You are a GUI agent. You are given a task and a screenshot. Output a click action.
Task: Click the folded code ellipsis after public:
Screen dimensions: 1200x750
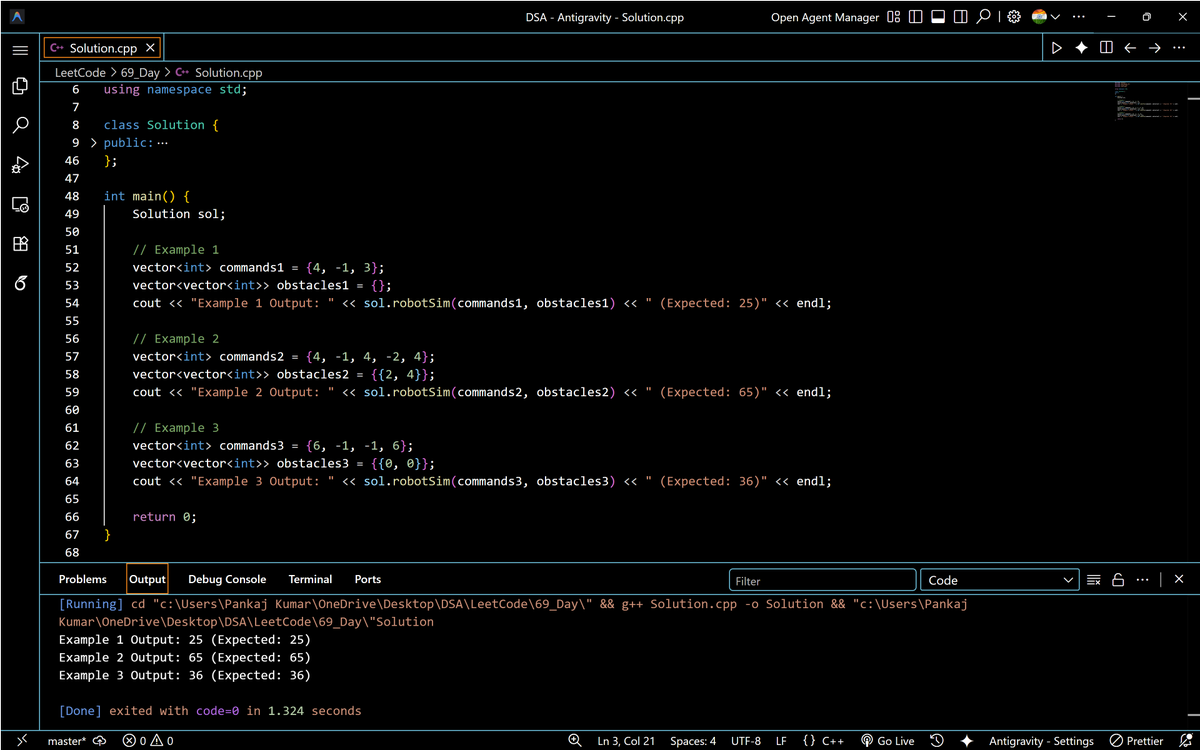pyautogui.click(x=163, y=143)
